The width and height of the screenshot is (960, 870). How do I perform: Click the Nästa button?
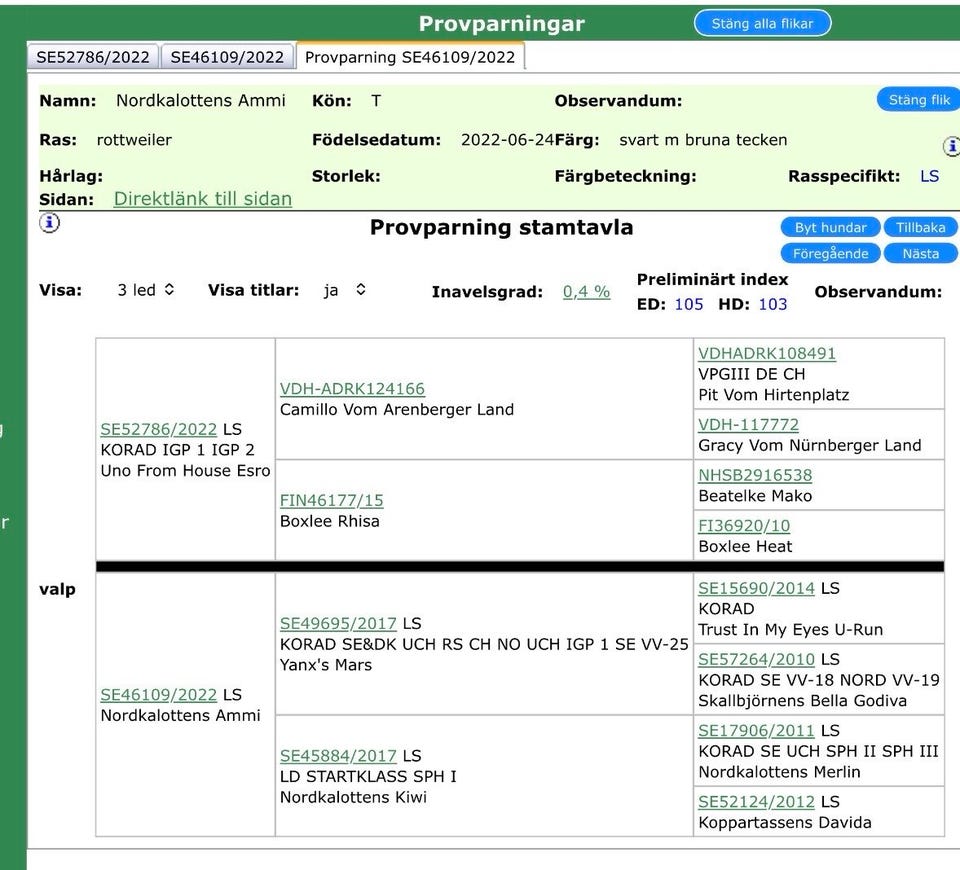pyautogui.click(x=920, y=254)
